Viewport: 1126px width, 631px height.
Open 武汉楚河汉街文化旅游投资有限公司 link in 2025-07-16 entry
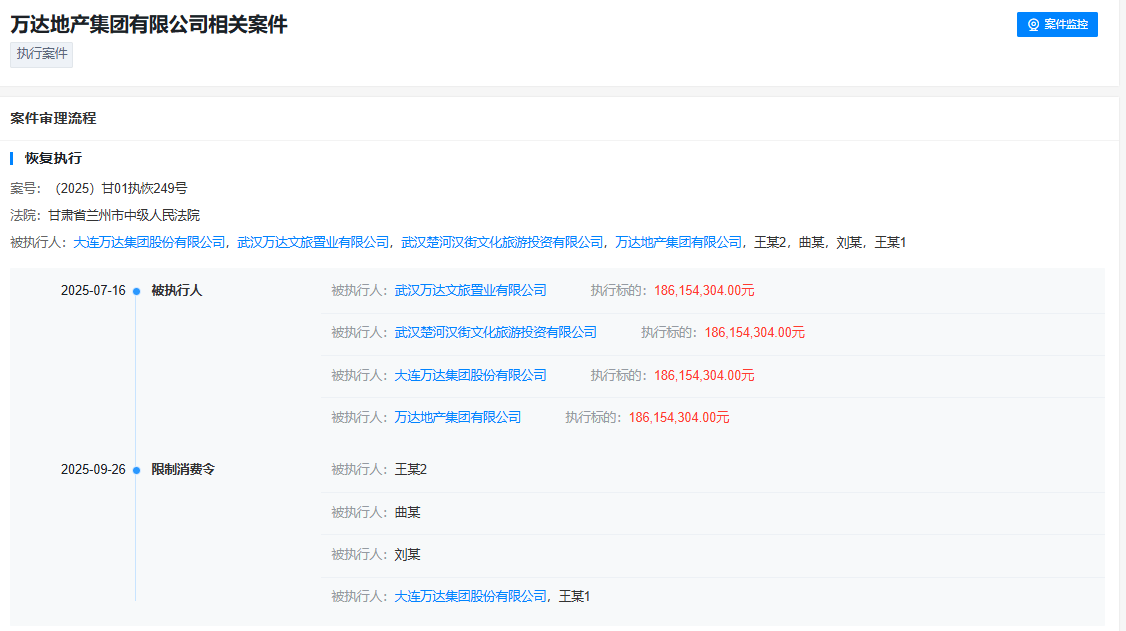[495, 332]
